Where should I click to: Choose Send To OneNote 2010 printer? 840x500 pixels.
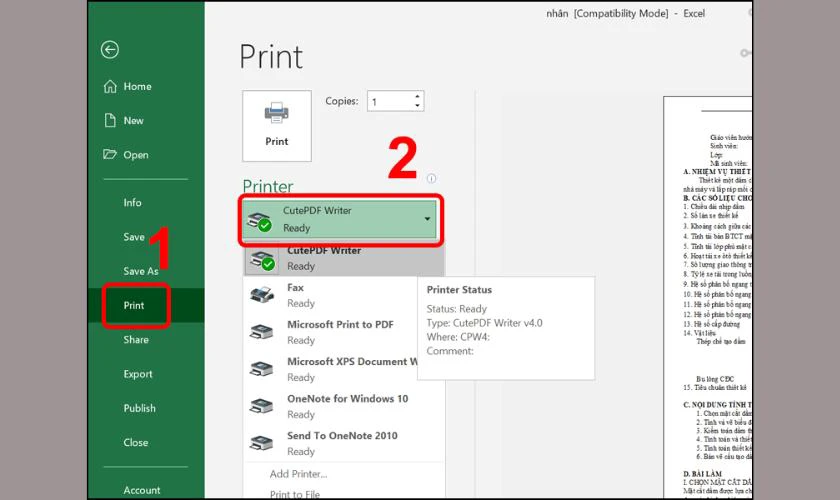point(344,443)
